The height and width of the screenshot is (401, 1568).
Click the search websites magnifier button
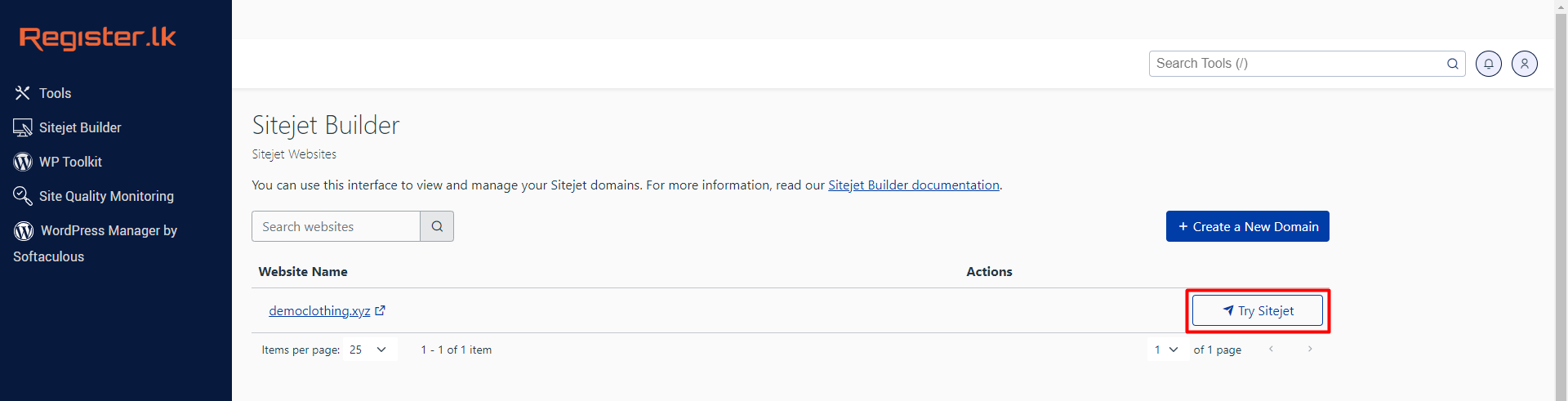point(437,226)
